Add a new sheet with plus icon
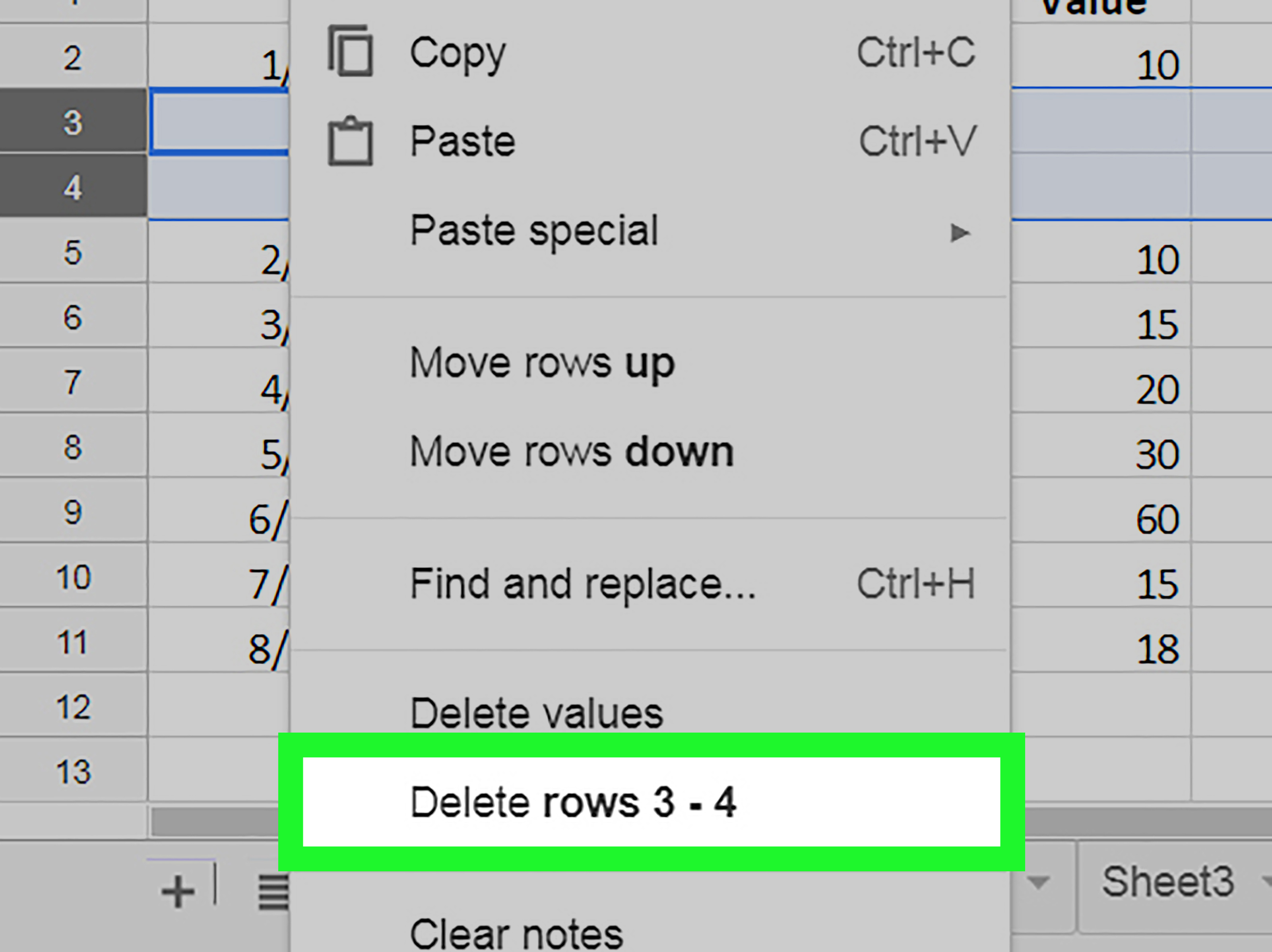The width and height of the screenshot is (1272, 952). [178, 891]
